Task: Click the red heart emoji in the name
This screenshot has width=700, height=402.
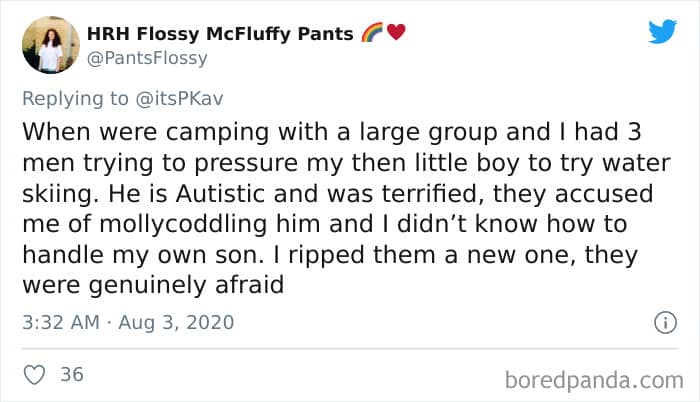Action: pyautogui.click(x=395, y=33)
